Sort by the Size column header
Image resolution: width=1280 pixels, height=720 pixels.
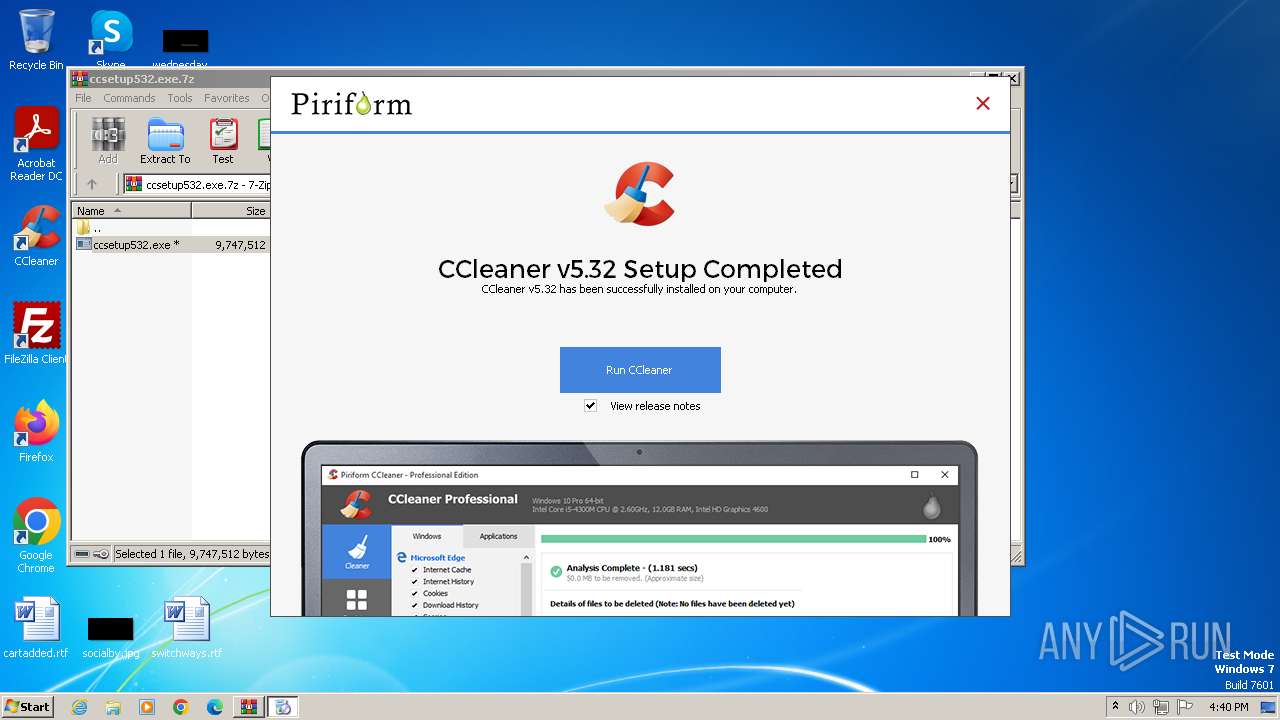231,211
